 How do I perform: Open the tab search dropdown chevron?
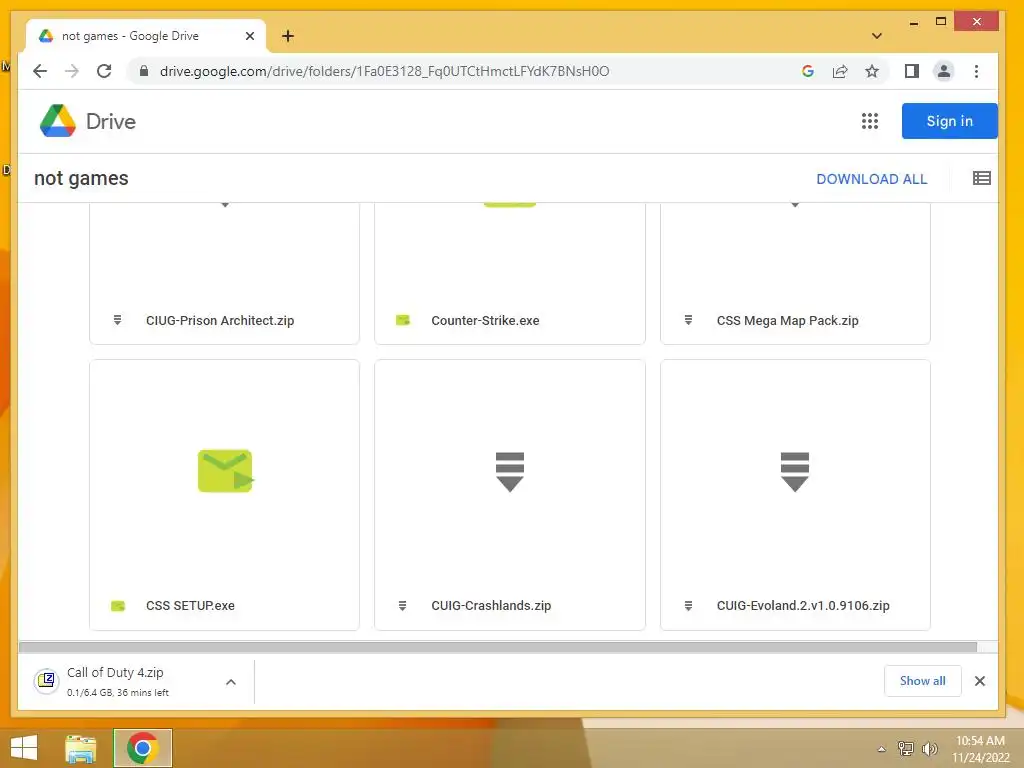877,36
